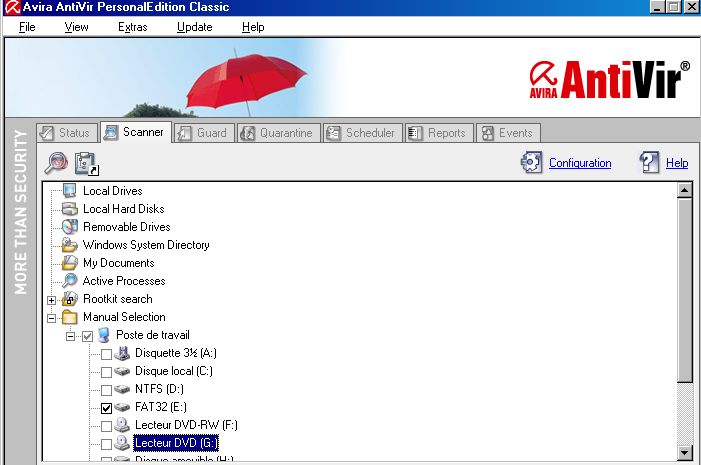Click the Rootkit search icon
This screenshot has height=465, width=701.
click(70, 299)
